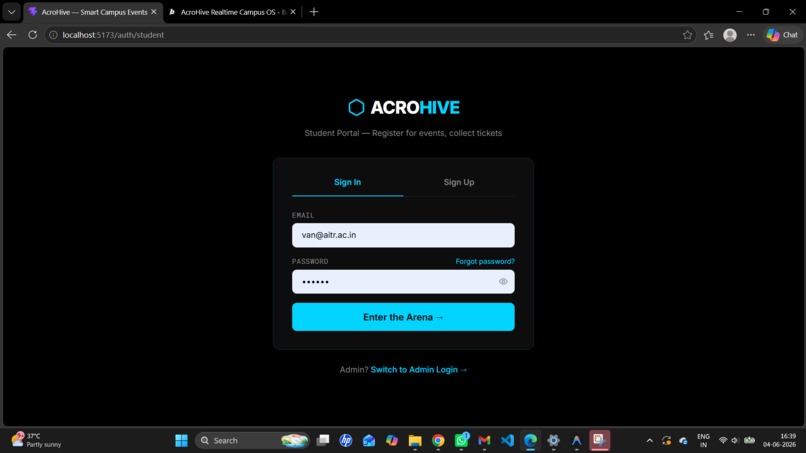806x453 pixels.
Task: Close AcroHive Realtime Campus OS tab
Action: click(x=293, y=12)
